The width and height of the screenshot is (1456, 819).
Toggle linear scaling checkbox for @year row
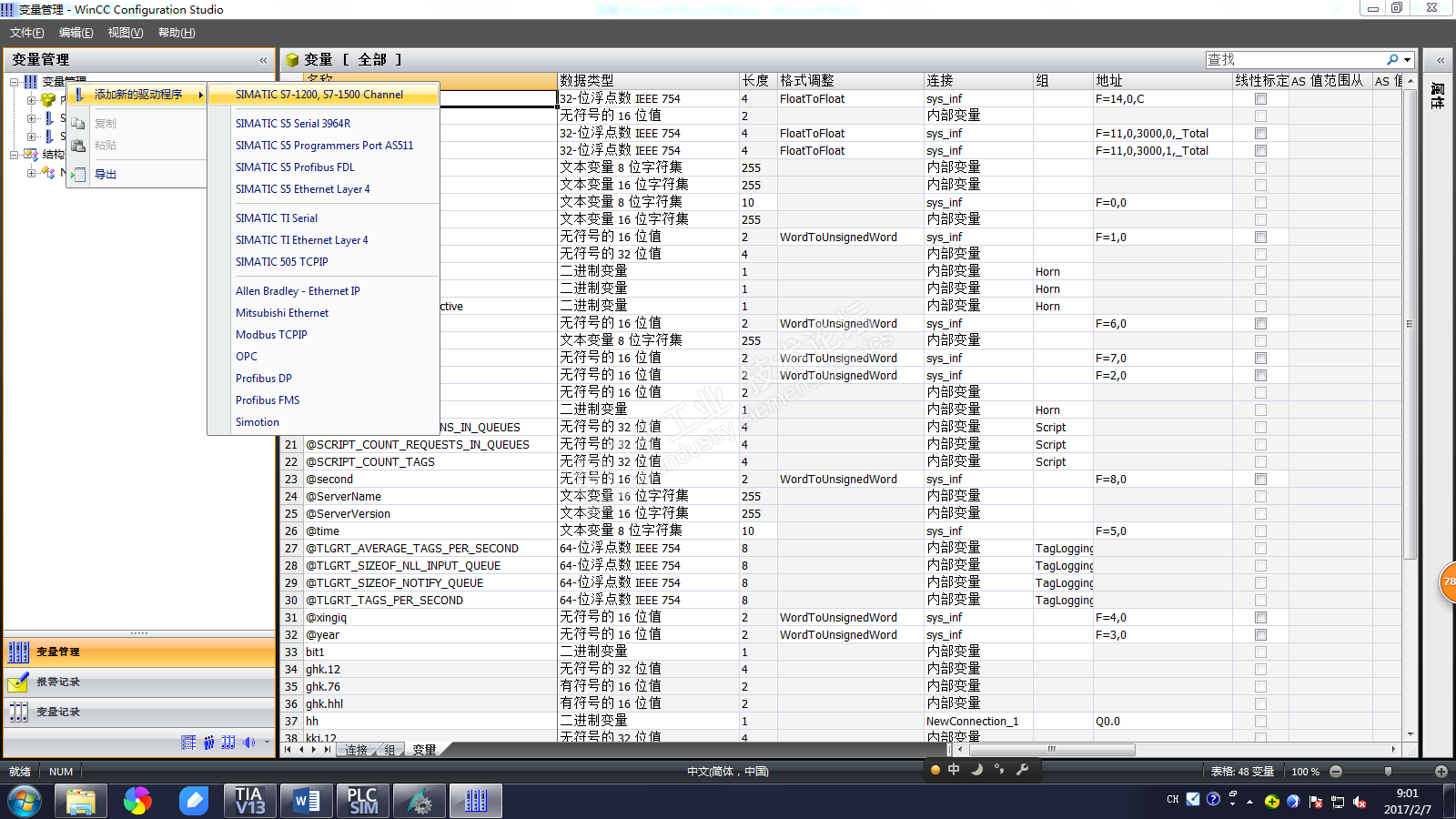(x=1260, y=635)
